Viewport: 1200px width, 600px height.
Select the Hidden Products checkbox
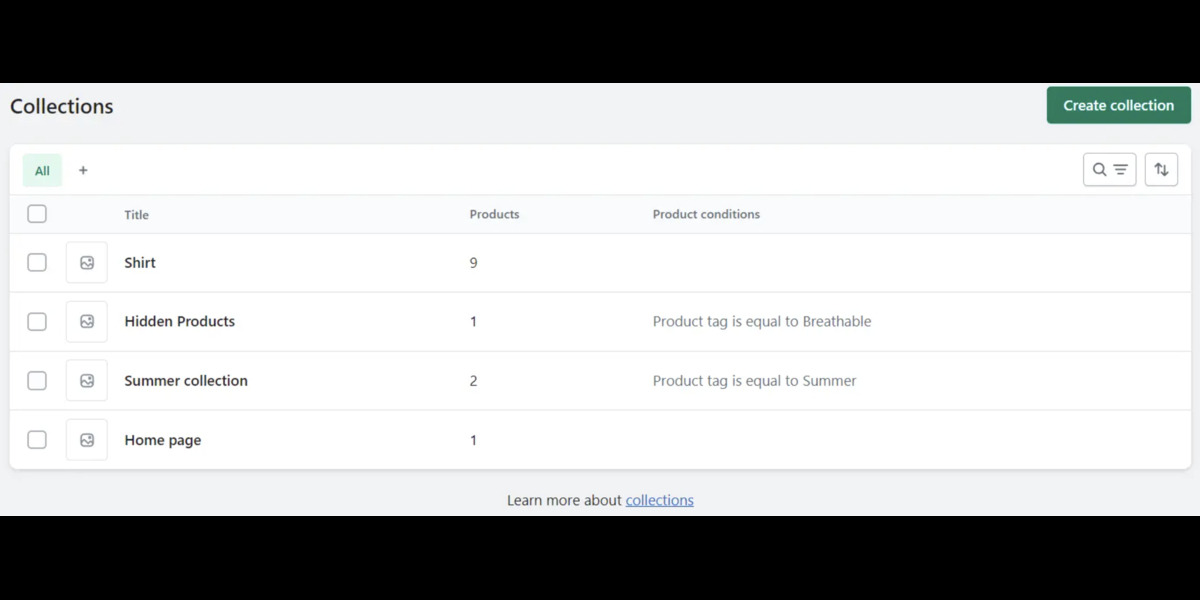point(37,322)
